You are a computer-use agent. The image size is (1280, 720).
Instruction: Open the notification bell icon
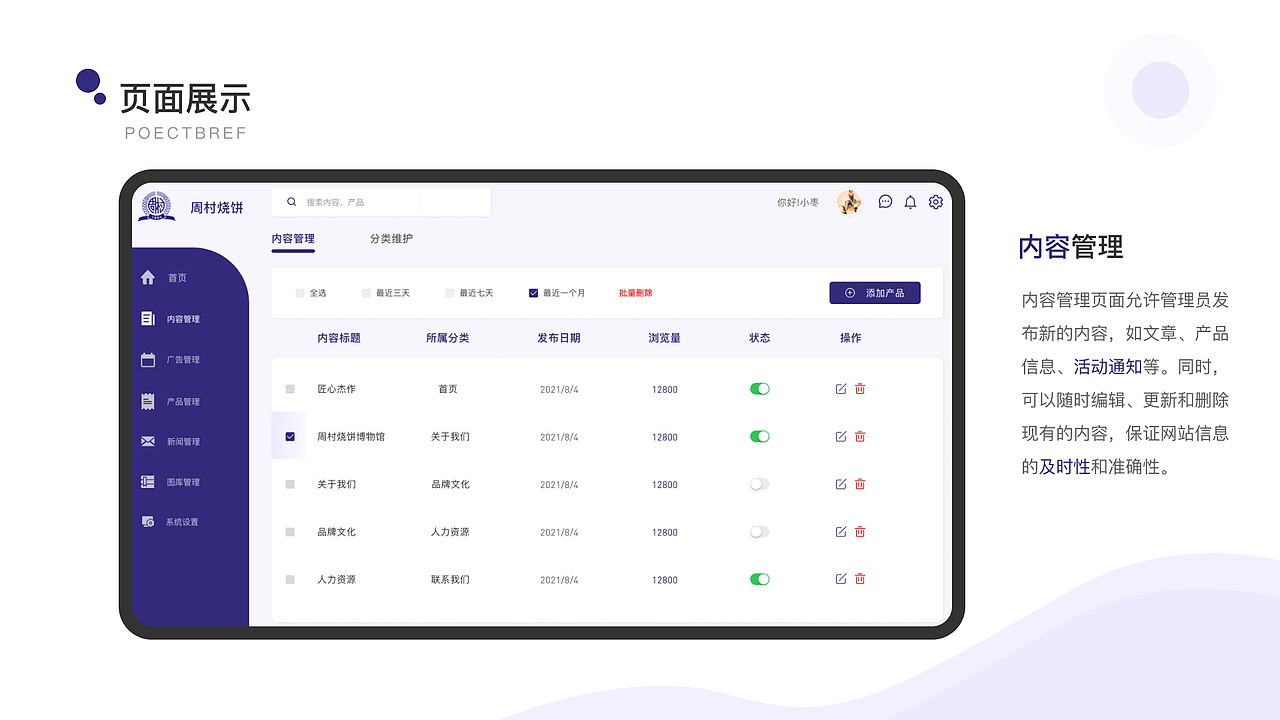910,202
